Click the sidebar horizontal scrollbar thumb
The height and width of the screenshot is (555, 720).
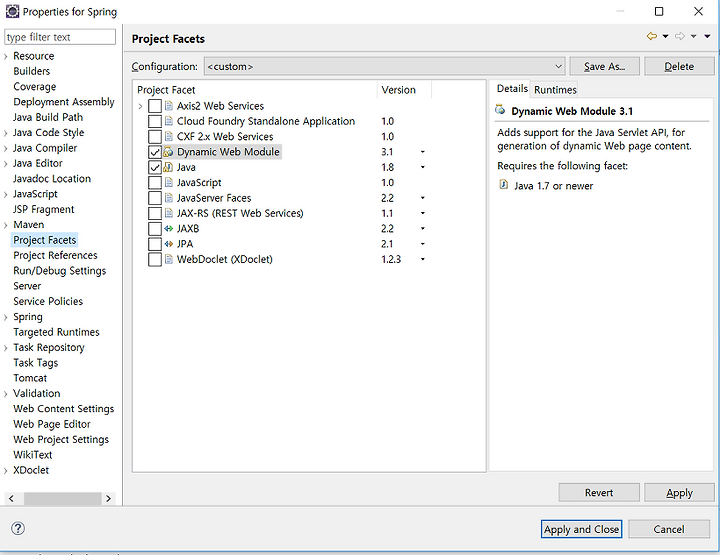(x=62, y=498)
